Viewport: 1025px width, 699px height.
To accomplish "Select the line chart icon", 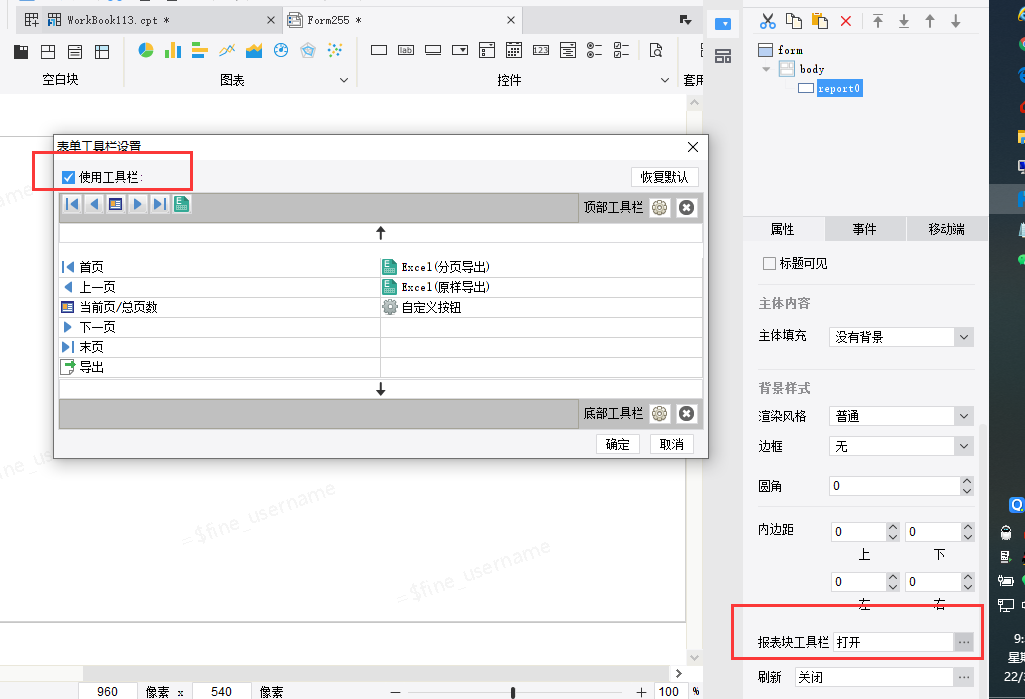I will (x=227, y=50).
